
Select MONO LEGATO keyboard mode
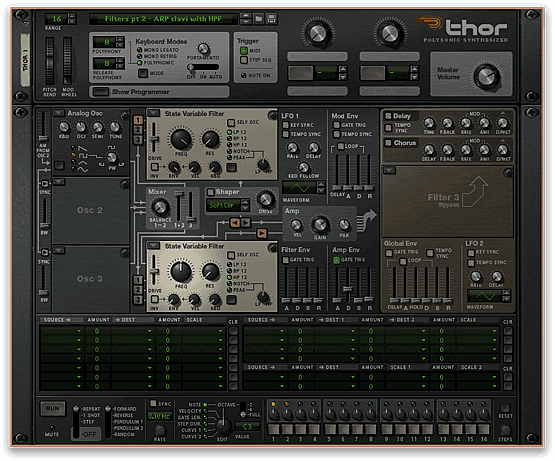[139, 50]
